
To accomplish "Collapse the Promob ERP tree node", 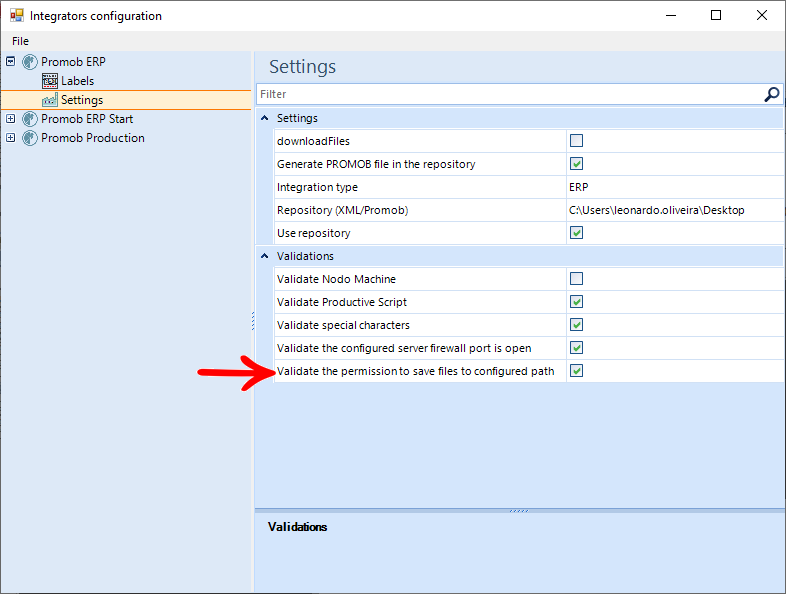I will 11,62.
